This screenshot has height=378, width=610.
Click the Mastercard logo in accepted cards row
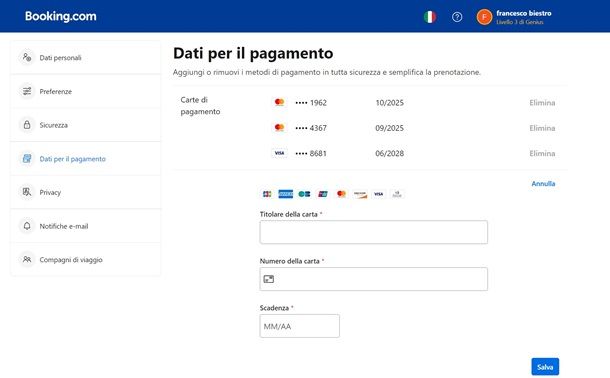[342, 194]
